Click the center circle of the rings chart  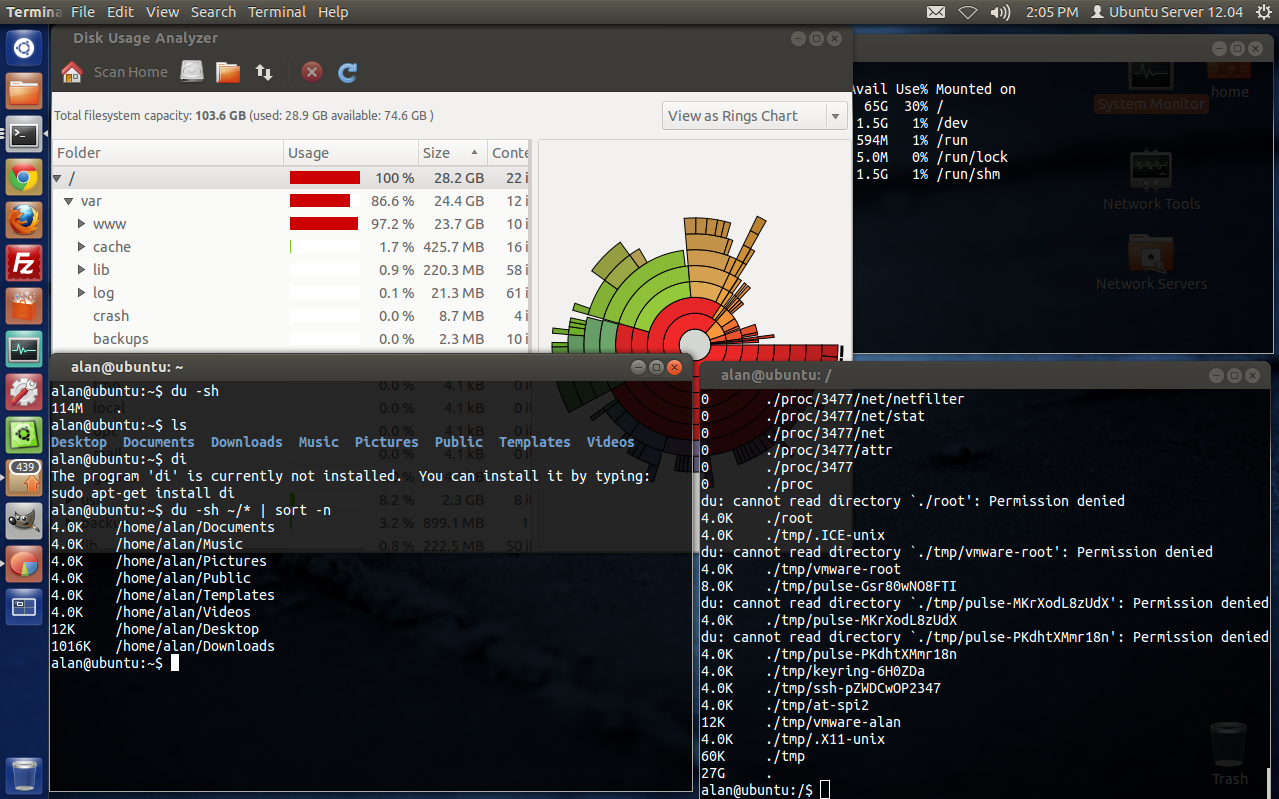[695, 345]
